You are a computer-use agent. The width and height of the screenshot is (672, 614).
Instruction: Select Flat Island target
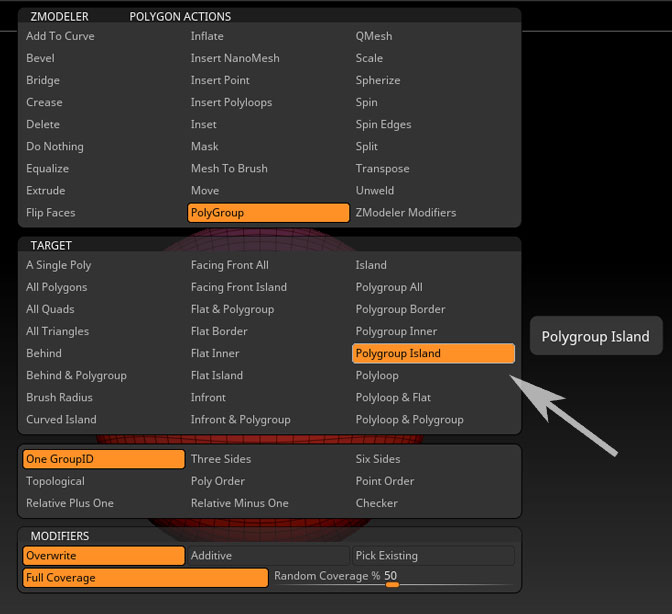[x=217, y=375]
